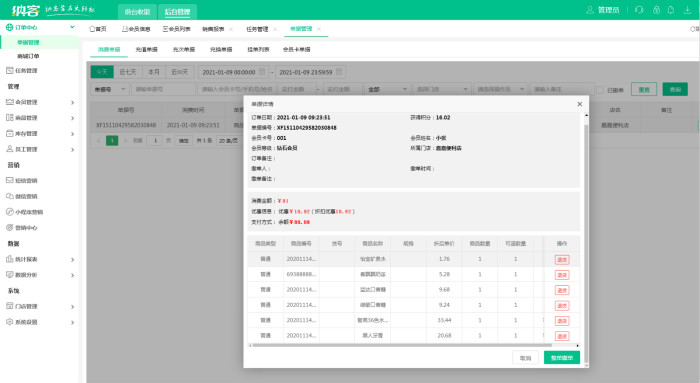Open the 单据号 search type dropdown
The image size is (700, 383).
pos(110,89)
